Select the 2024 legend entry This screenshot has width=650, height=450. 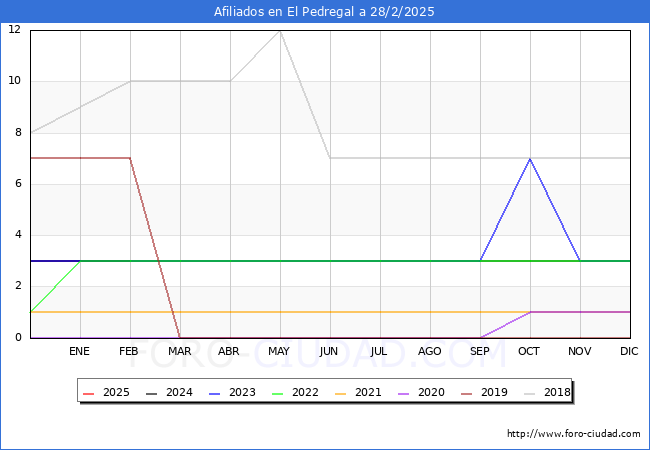click(x=170, y=392)
